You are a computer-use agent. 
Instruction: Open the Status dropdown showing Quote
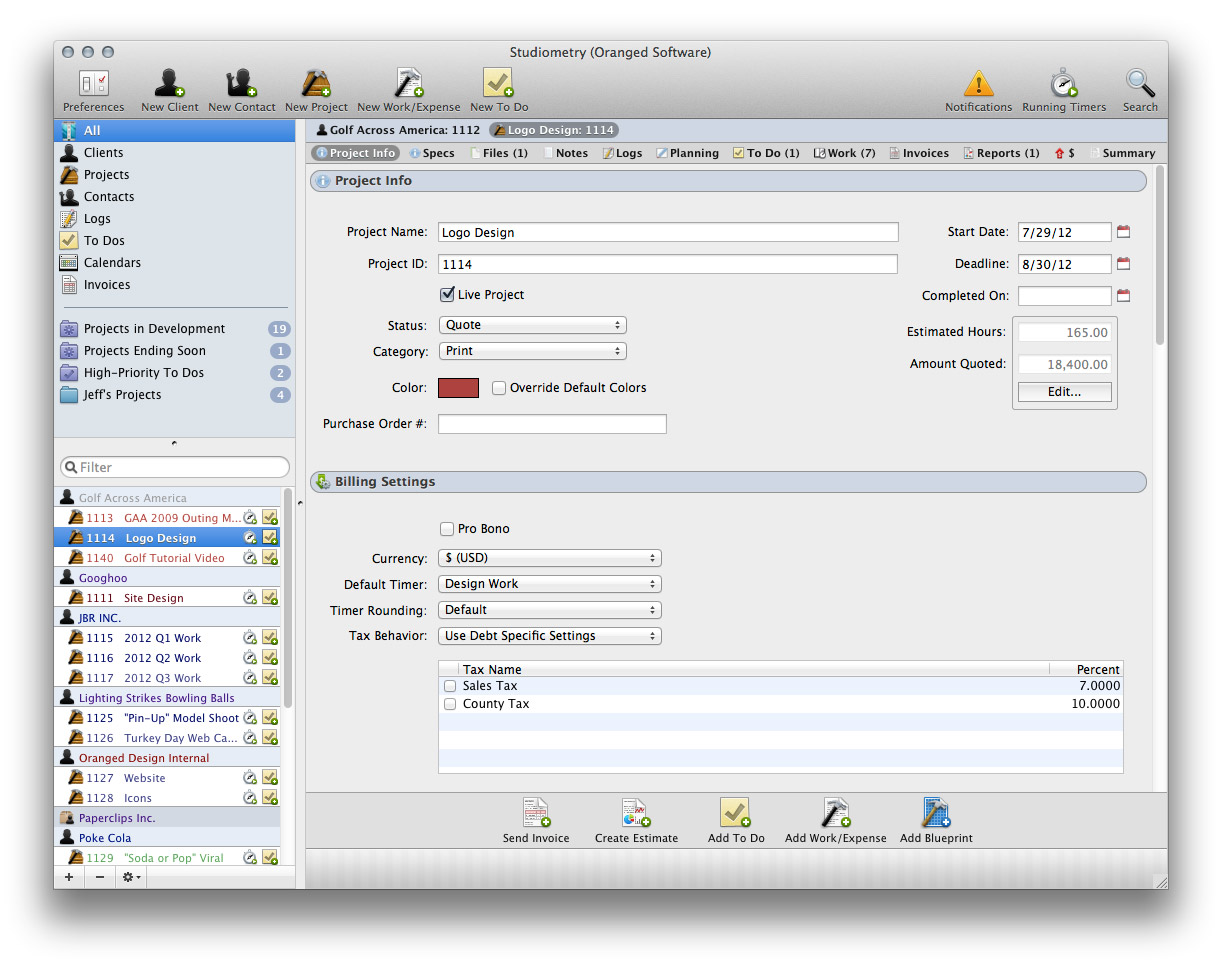click(532, 325)
